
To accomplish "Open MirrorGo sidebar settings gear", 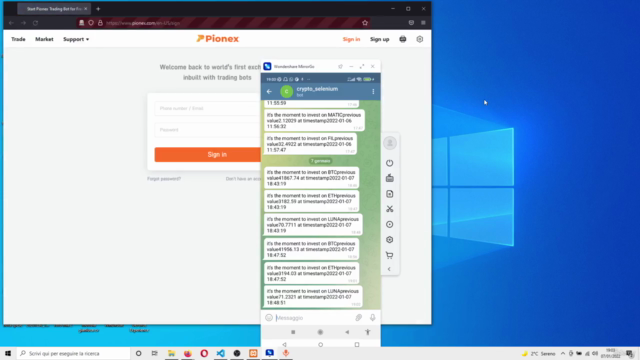I will pyautogui.click(x=390, y=240).
